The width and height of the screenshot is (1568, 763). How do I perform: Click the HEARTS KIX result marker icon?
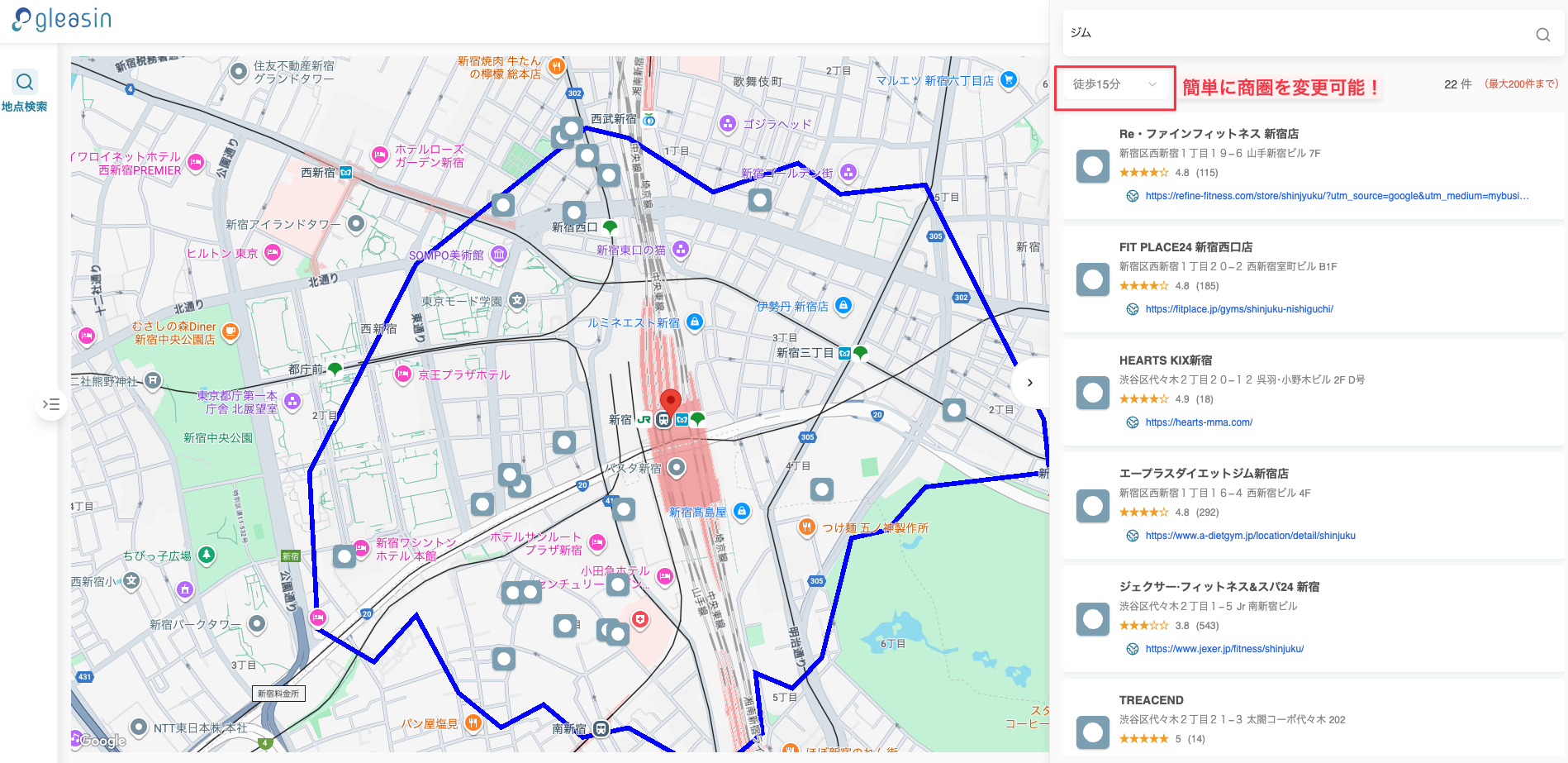point(1093,393)
